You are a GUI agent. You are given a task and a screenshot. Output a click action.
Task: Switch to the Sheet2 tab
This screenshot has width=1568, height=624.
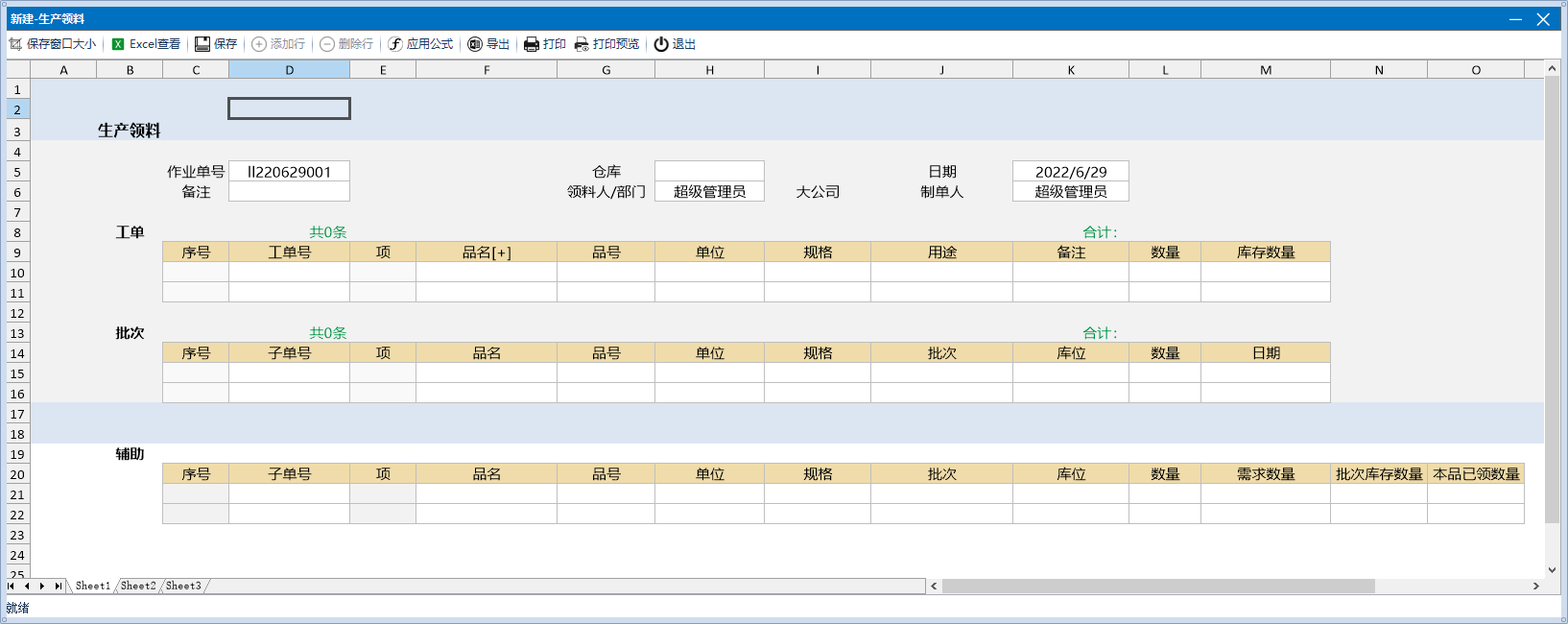[138, 586]
